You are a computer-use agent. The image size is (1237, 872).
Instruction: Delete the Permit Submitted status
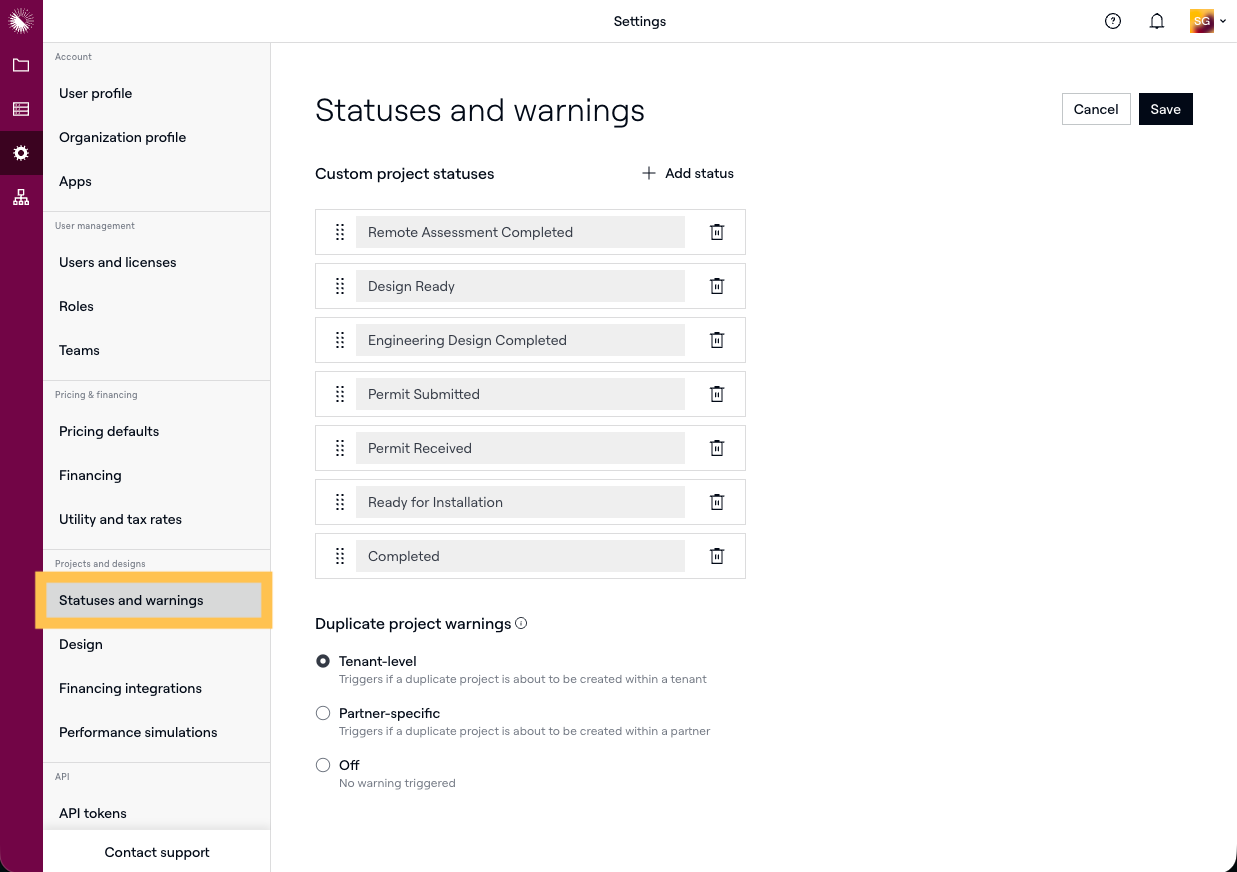[717, 394]
